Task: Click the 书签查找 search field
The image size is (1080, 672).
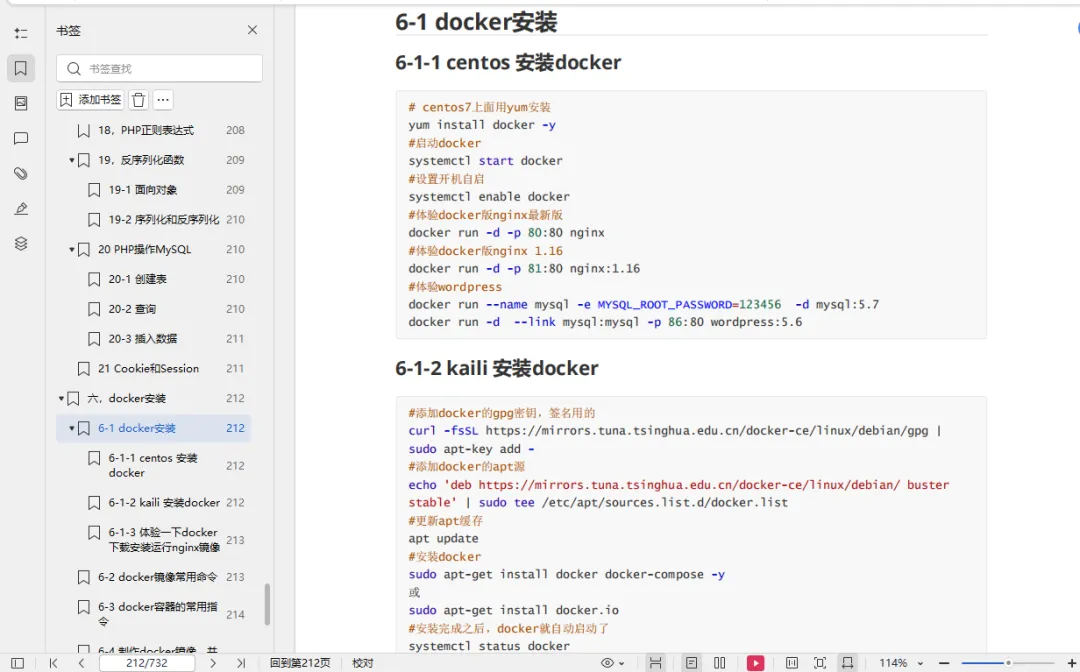Action: [x=159, y=68]
